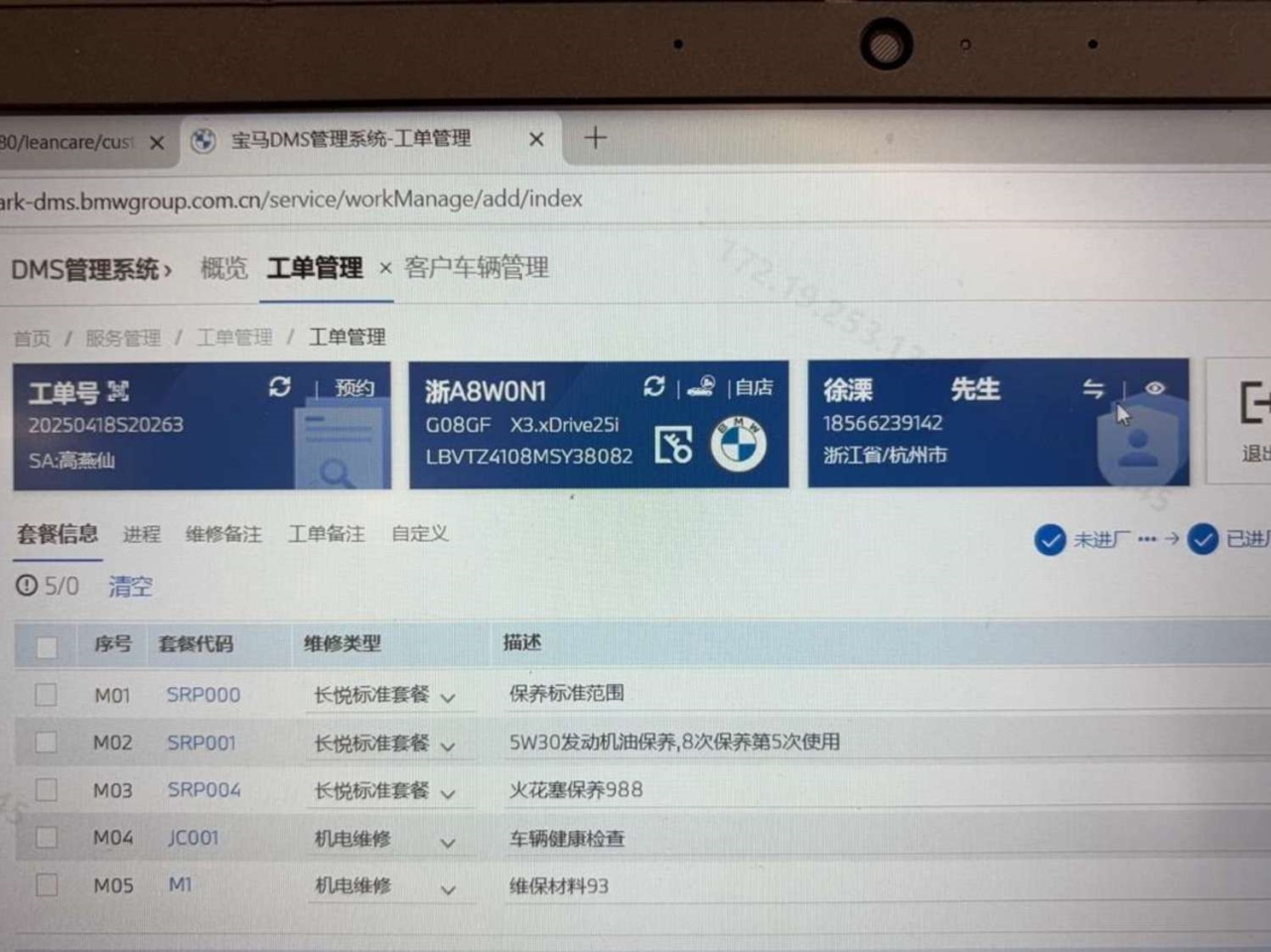Click the 未进厂 checkmark status icon
The height and width of the screenshot is (952, 1271).
pos(1050,539)
